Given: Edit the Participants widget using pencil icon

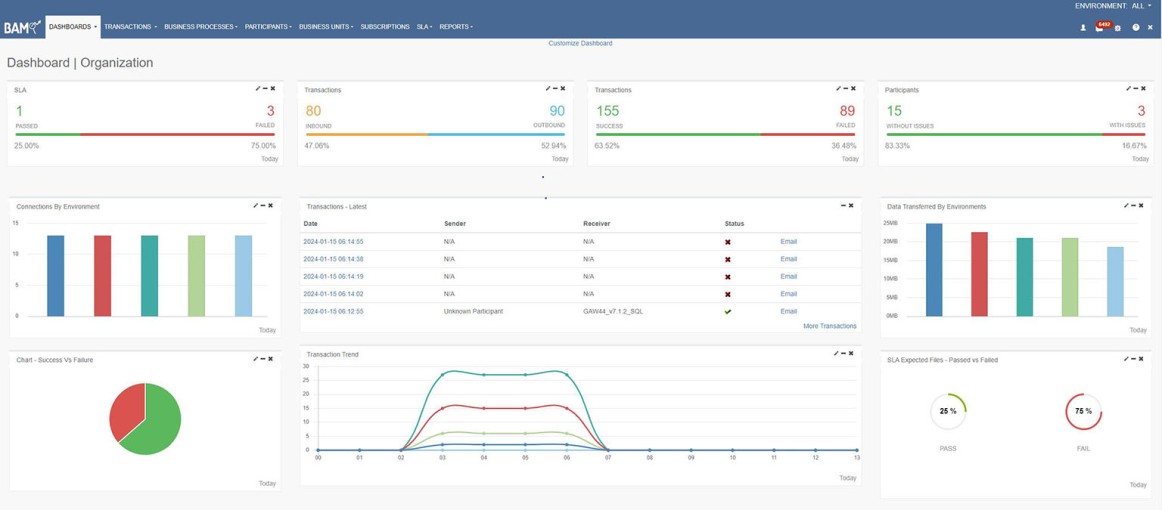Looking at the screenshot, I should pyautogui.click(x=1128, y=89).
